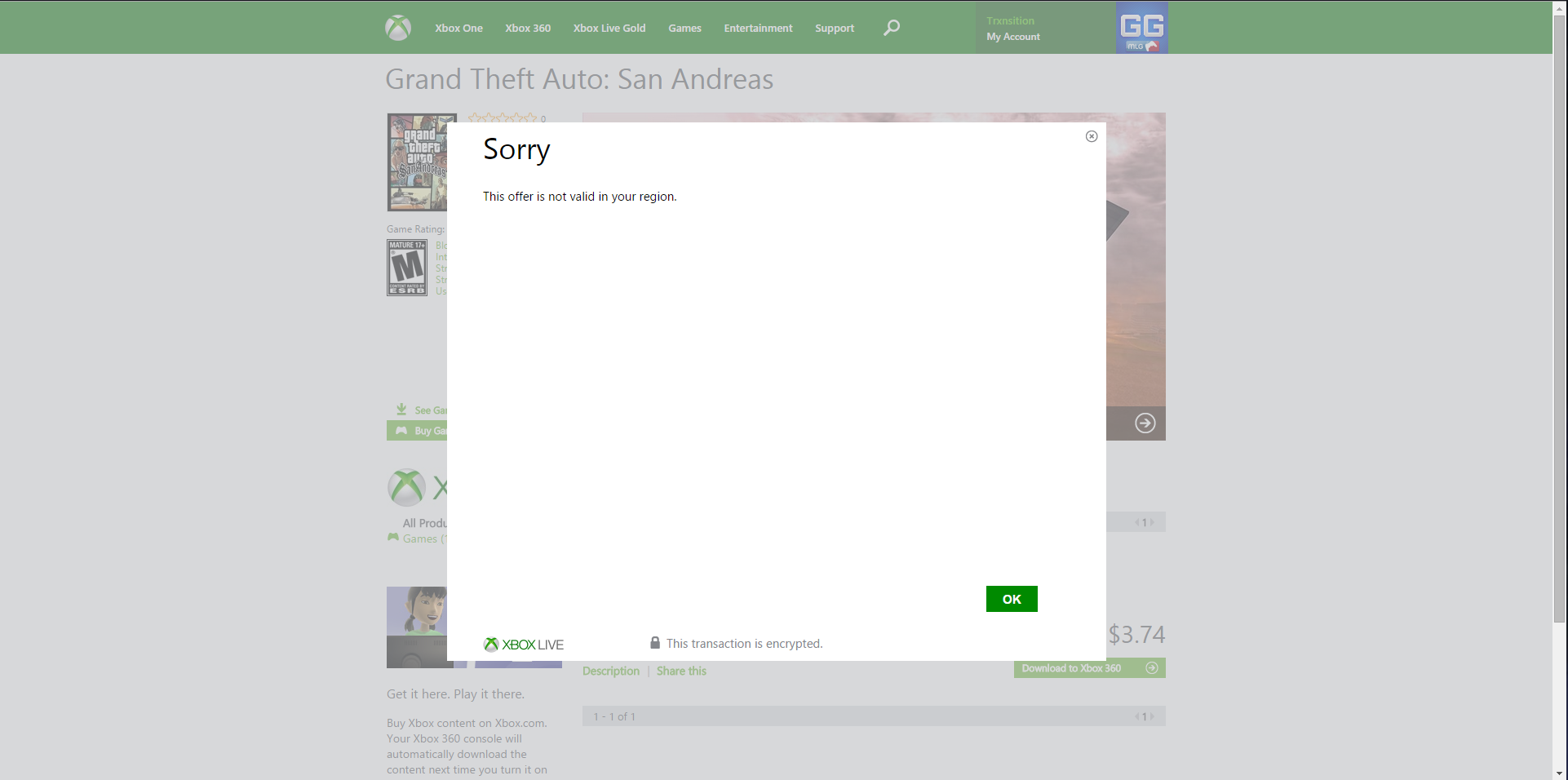Click Download to Xbox 360 button
This screenshot has width=1568, height=780.
click(x=1089, y=668)
